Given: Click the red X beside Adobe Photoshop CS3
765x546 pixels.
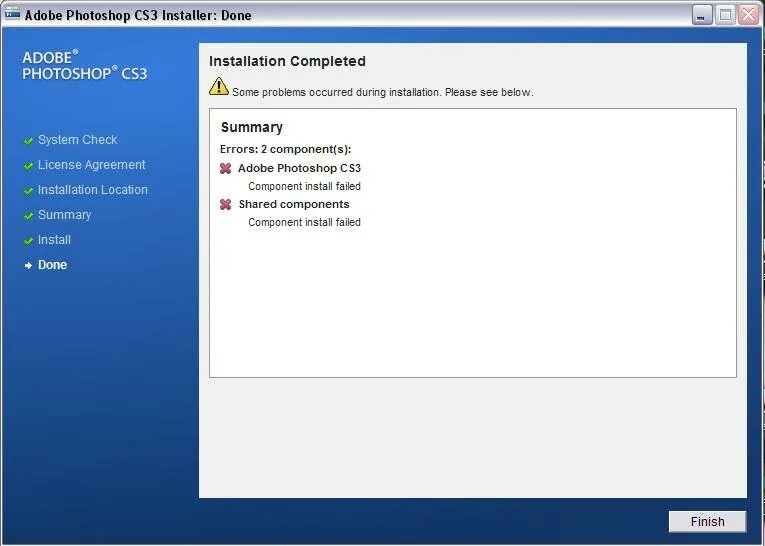Looking at the screenshot, I should (225, 168).
